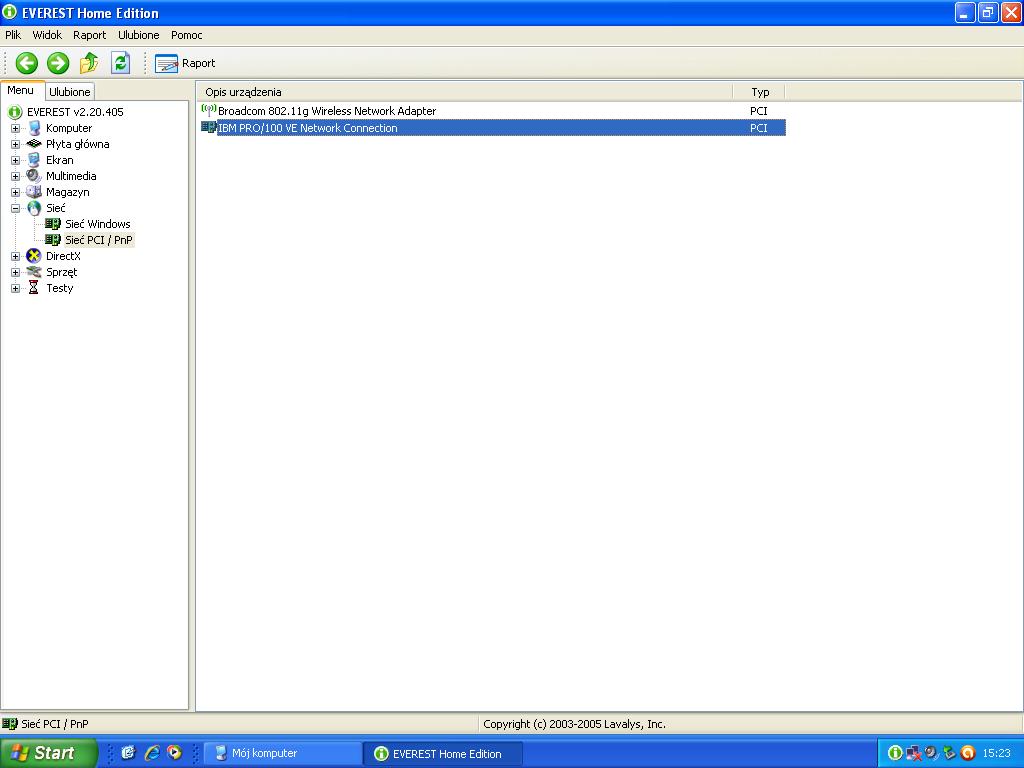The width and height of the screenshot is (1024, 768).
Task: Select the Testy label in tree
Action: (60, 289)
